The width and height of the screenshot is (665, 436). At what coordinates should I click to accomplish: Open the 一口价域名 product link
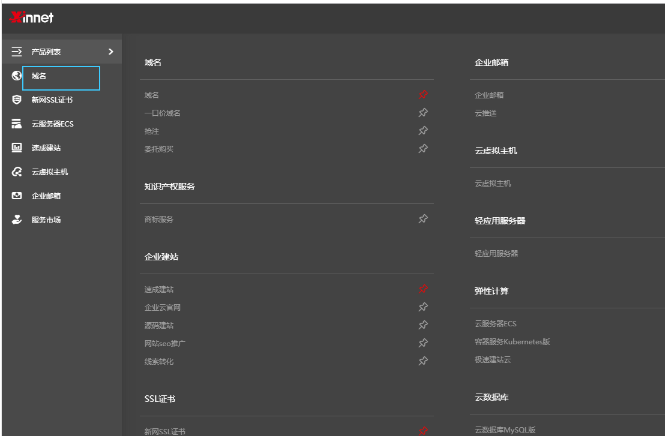[x=162, y=113]
